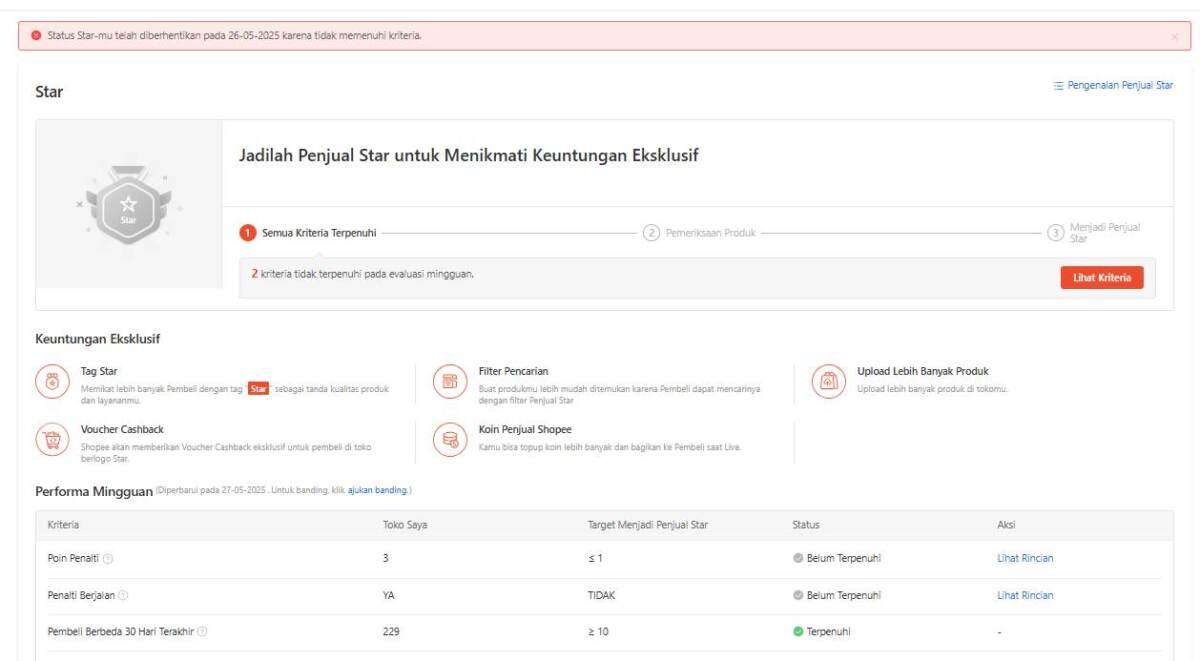The height and width of the screenshot is (661, 1200).
Task: Click the ≥ 10 target for Pembeli Berbeda
Action: pyautogui.click(x=599, y=633)
